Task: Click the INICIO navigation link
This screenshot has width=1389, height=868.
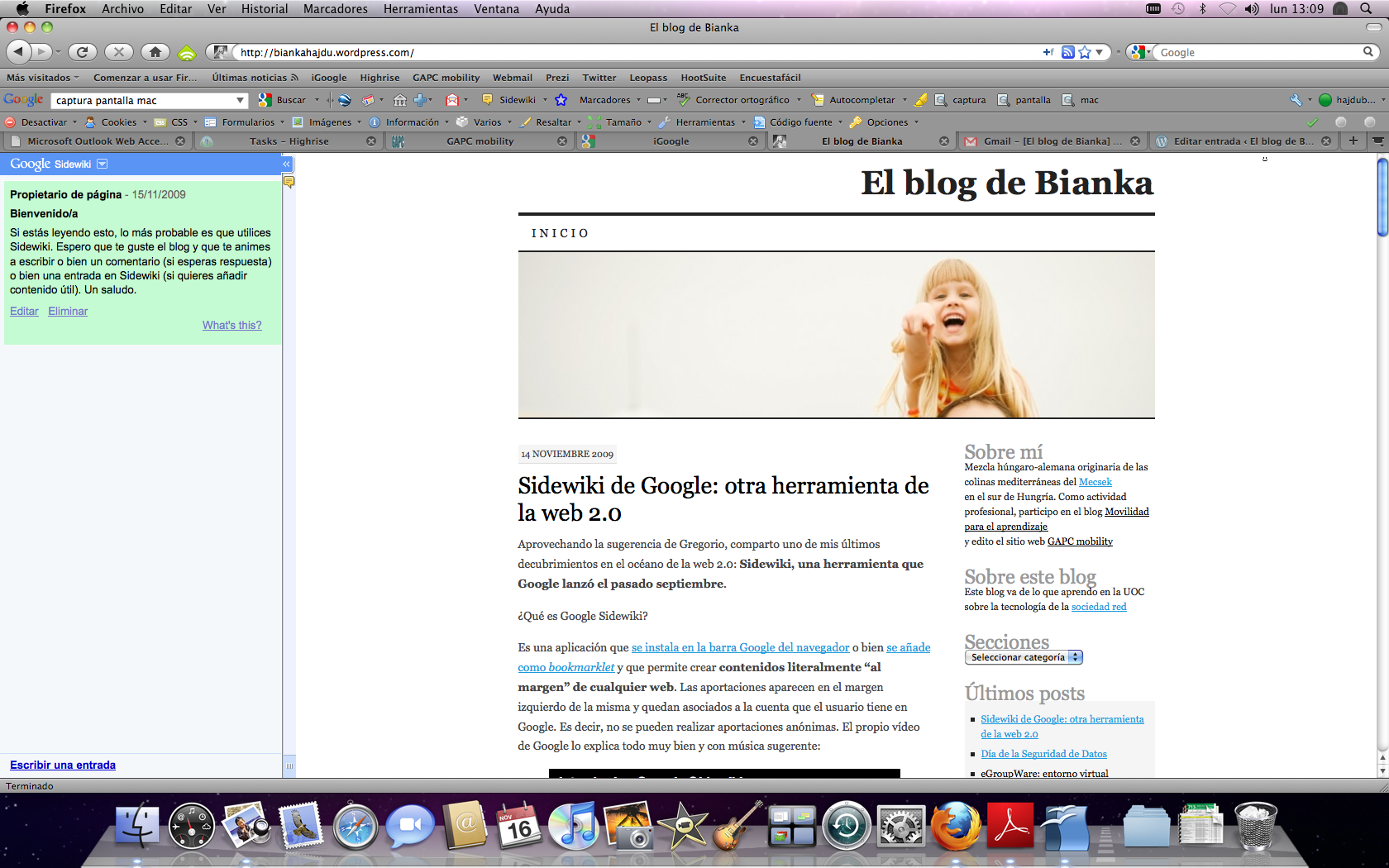Action: [x=560, y=233]
